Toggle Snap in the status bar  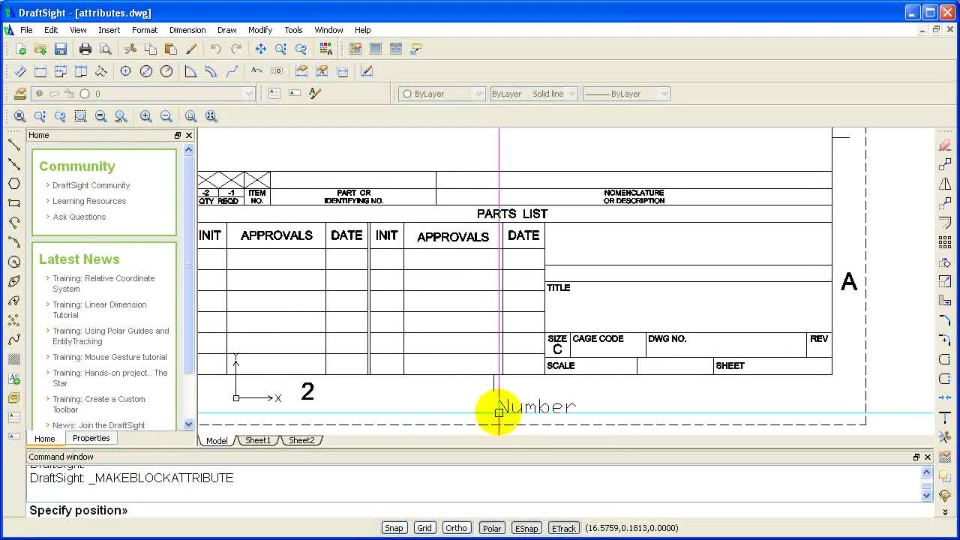click(394, 528)
